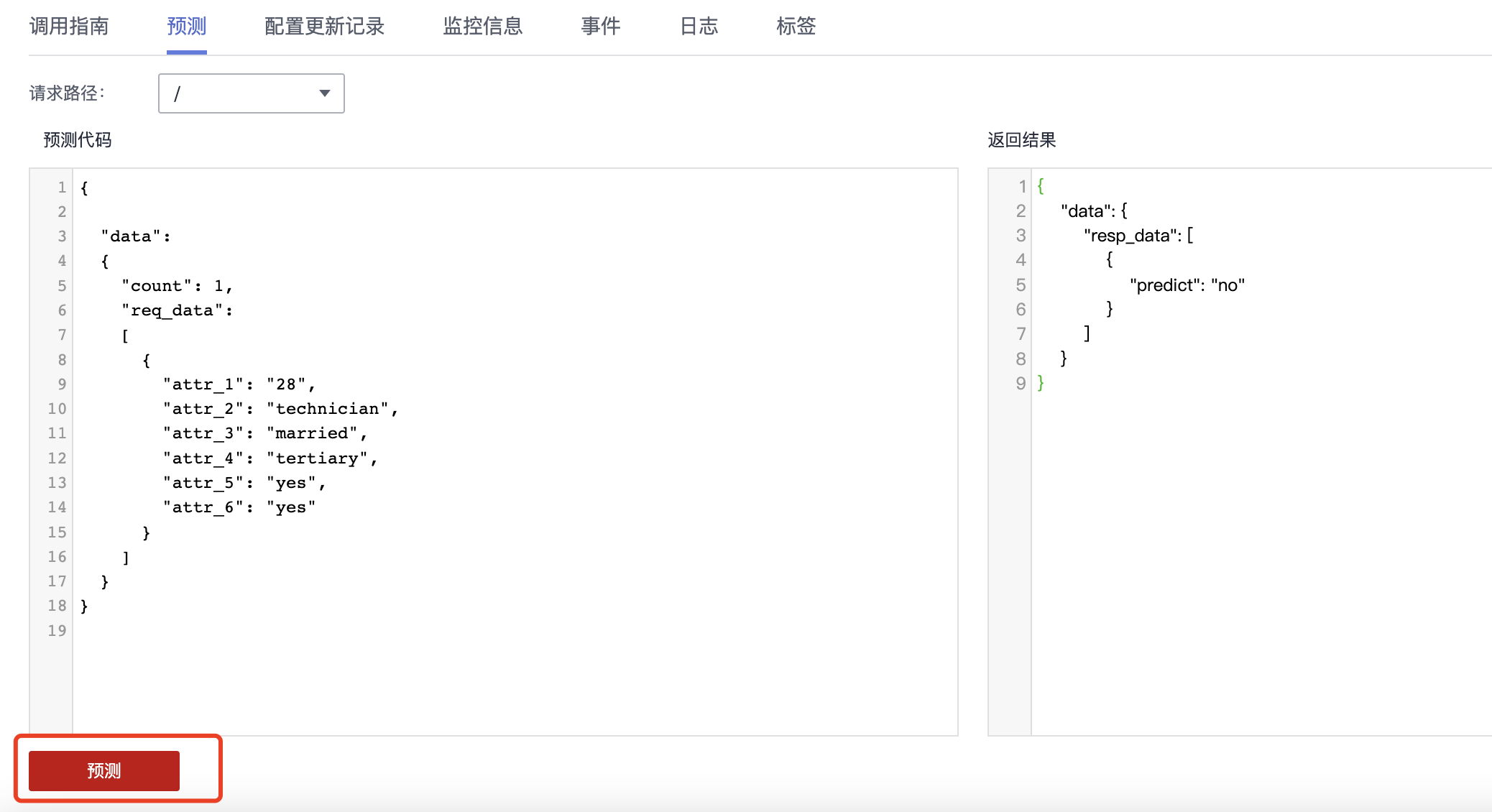Open the 监控信息 tab
The height and width of the screenshot is (812, 1492).
pyautogui.click(x=482, y=27)
